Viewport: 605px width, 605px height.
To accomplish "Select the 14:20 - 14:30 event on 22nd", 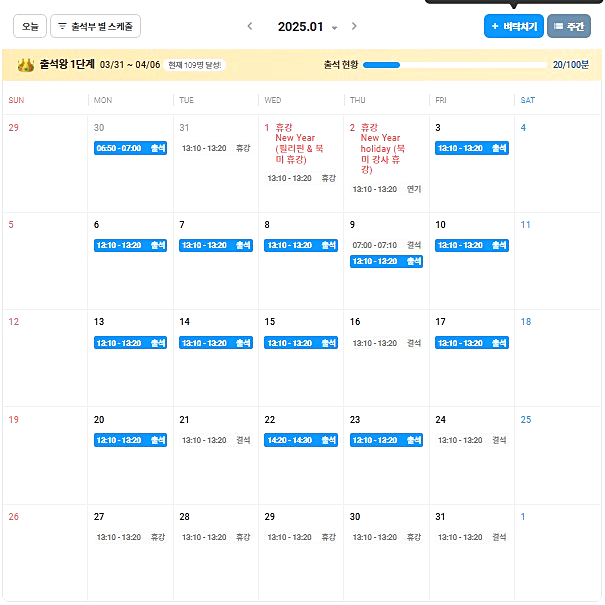I will pyautogui.click(x=301, y=440).
